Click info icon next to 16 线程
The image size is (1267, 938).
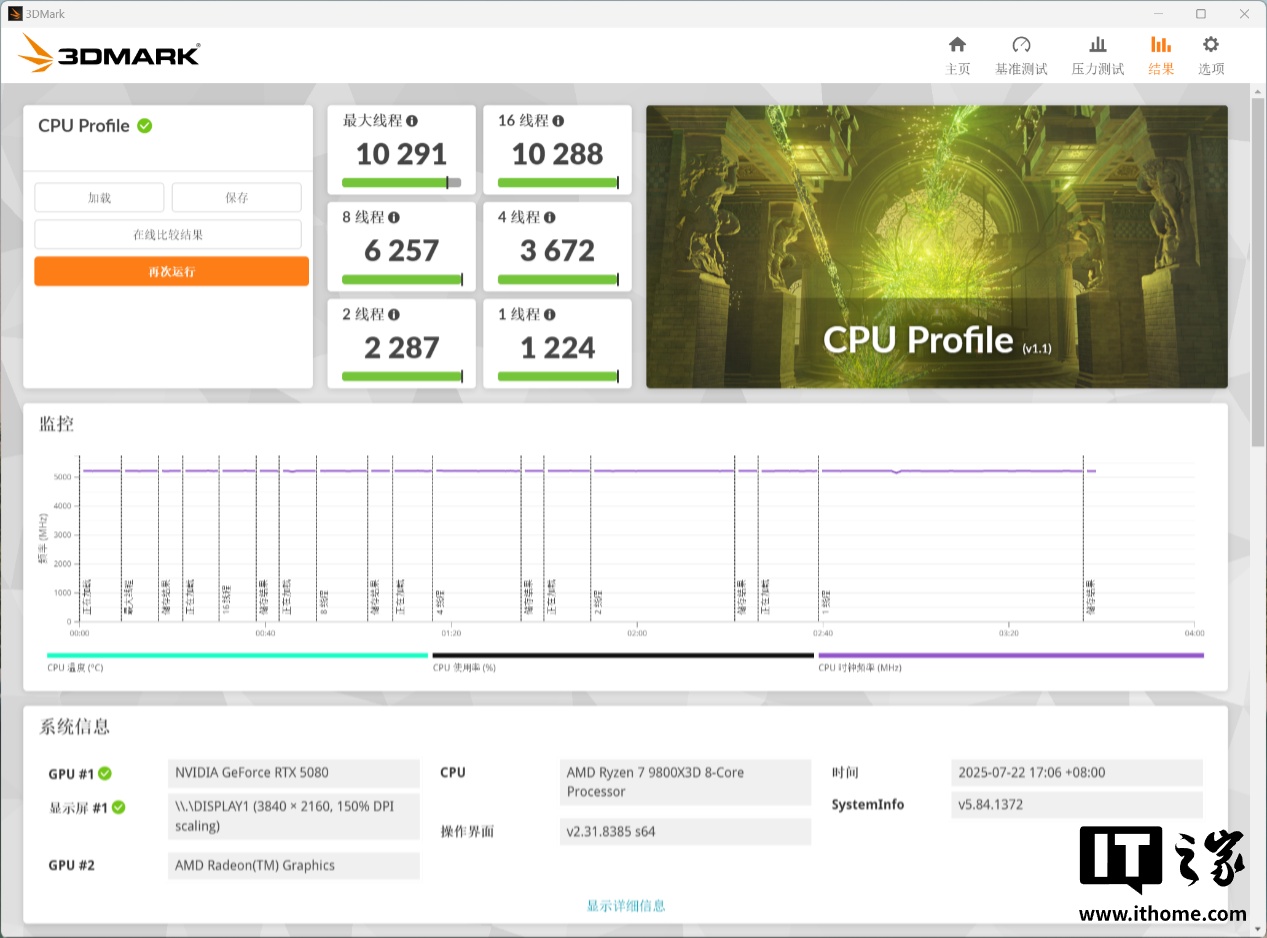(x=558, y=121)
